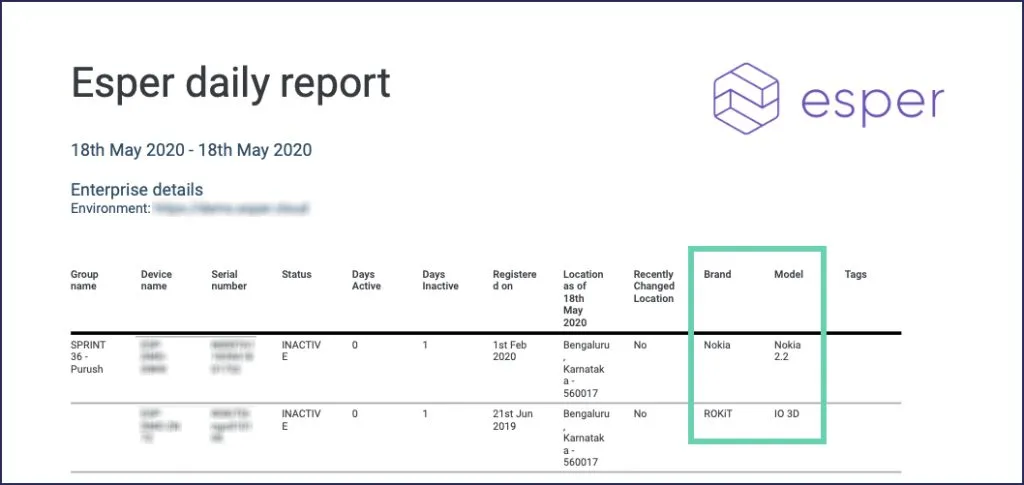Click the "Days Inactive" column header
The height and width of the screenshot is (485, 1024).
pos(440,280)
